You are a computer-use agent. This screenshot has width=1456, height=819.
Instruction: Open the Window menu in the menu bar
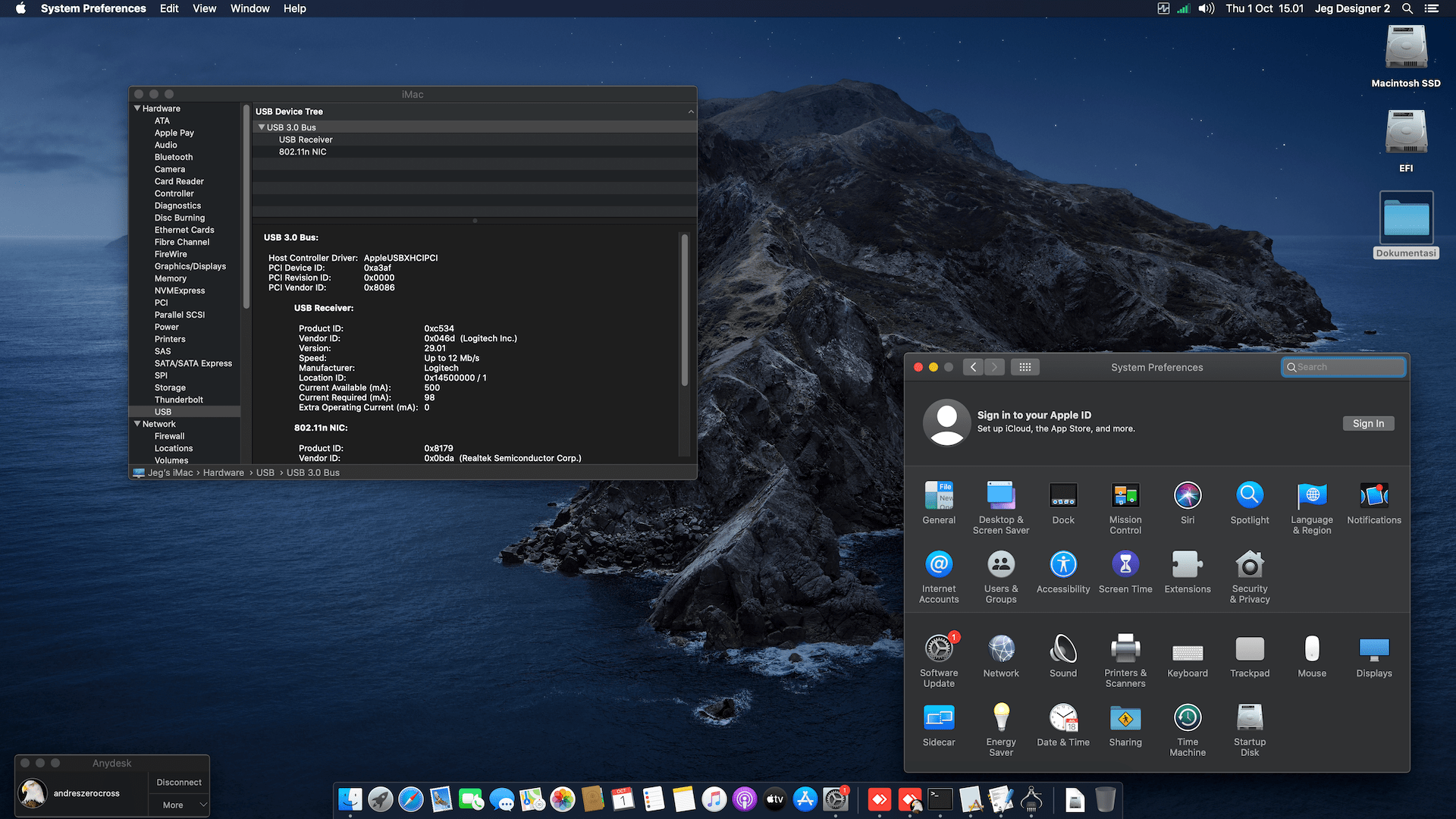(250, 8)
